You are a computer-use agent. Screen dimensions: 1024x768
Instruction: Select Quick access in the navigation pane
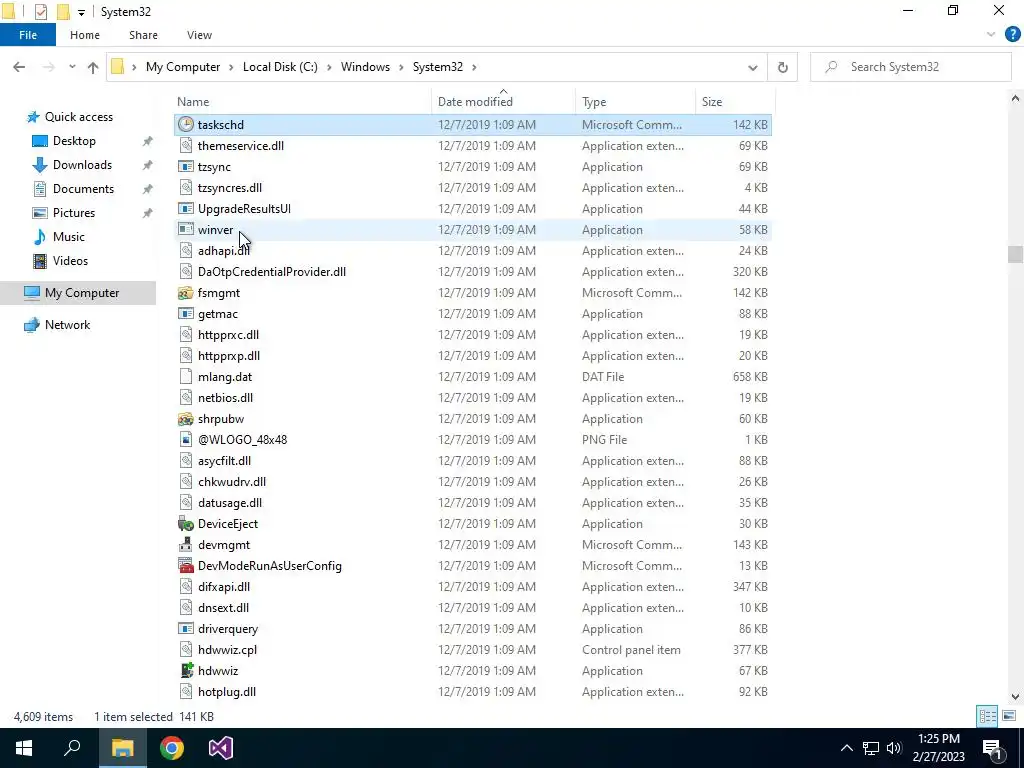[x=78, y=117]
